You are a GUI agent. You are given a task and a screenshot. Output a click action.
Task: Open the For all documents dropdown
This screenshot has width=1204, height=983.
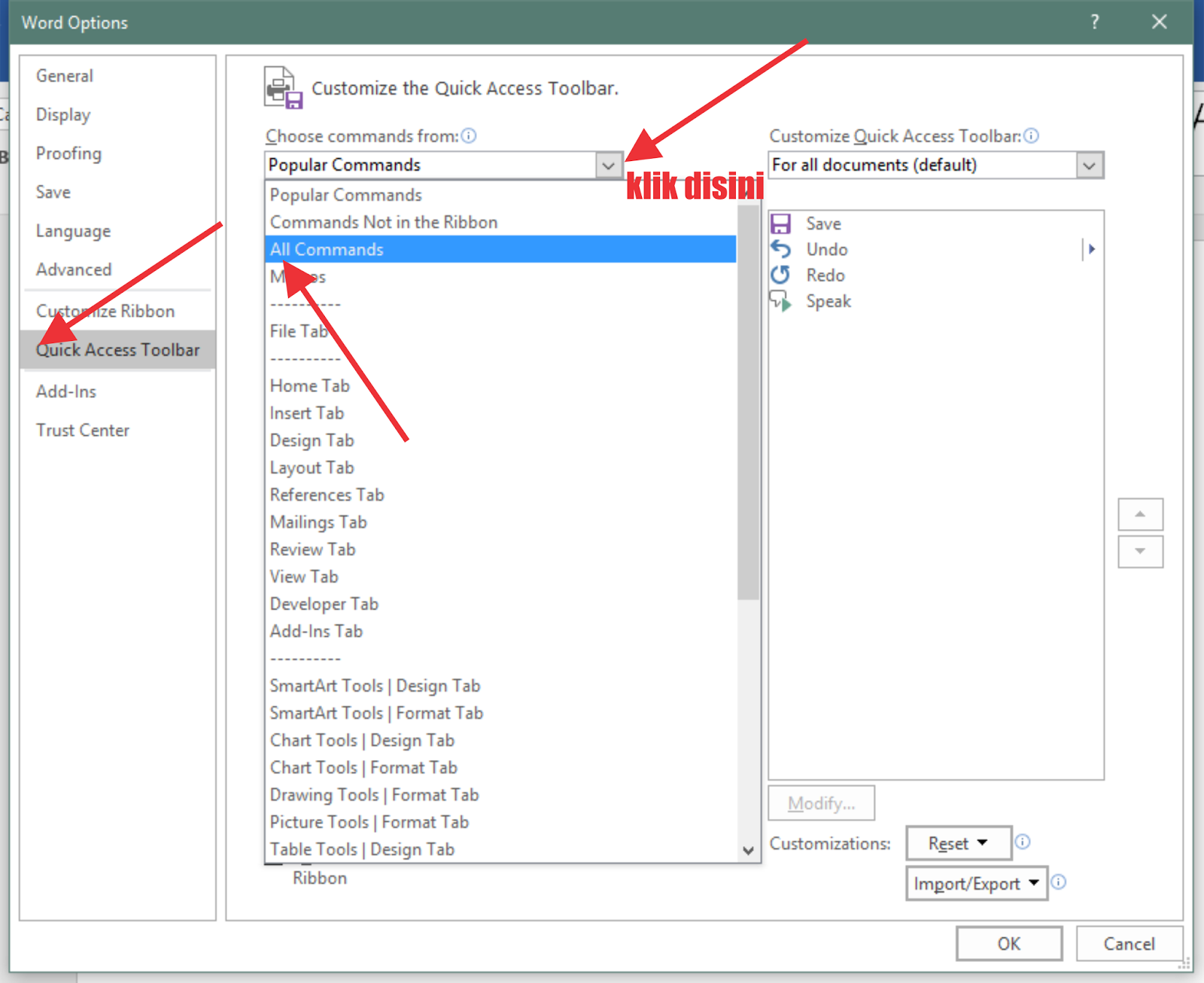click(x=1089, y=165)
